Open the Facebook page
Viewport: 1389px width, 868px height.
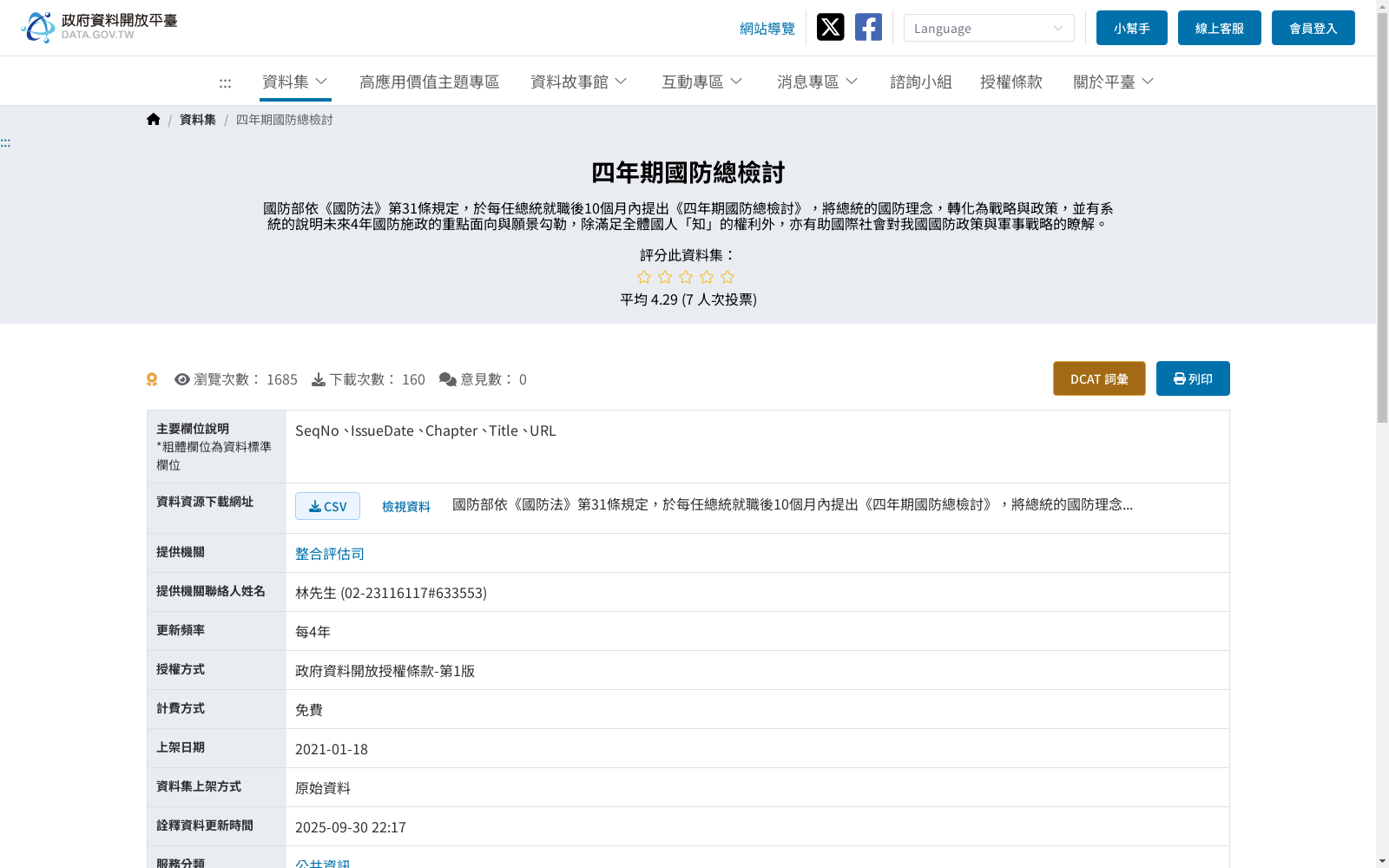[867, 27]
